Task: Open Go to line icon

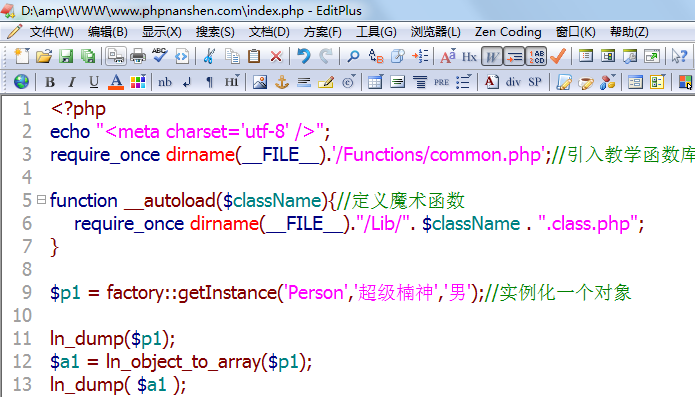Action: tap(420, 56)
